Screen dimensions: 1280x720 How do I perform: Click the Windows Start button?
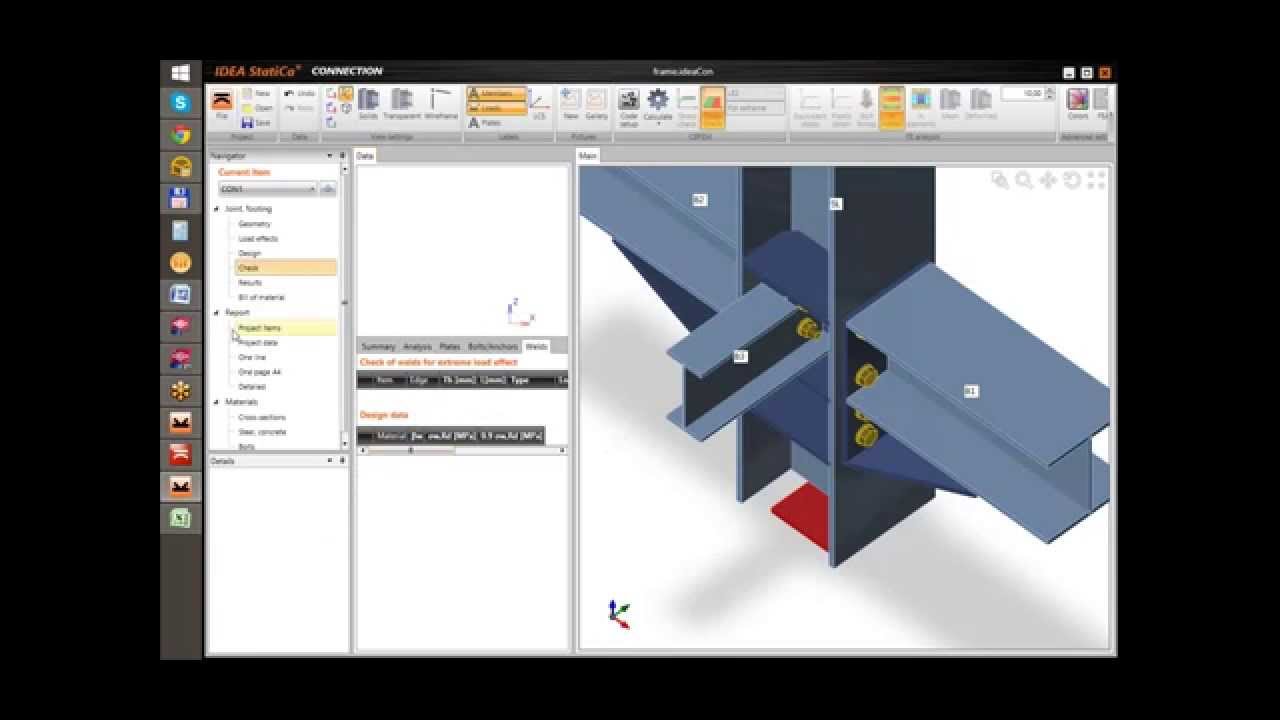point(180,72)
